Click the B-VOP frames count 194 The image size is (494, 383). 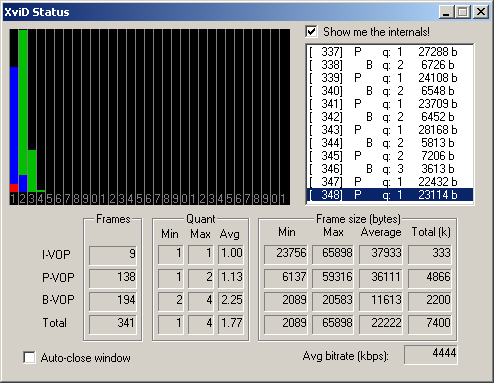click(x=113, y=301)
